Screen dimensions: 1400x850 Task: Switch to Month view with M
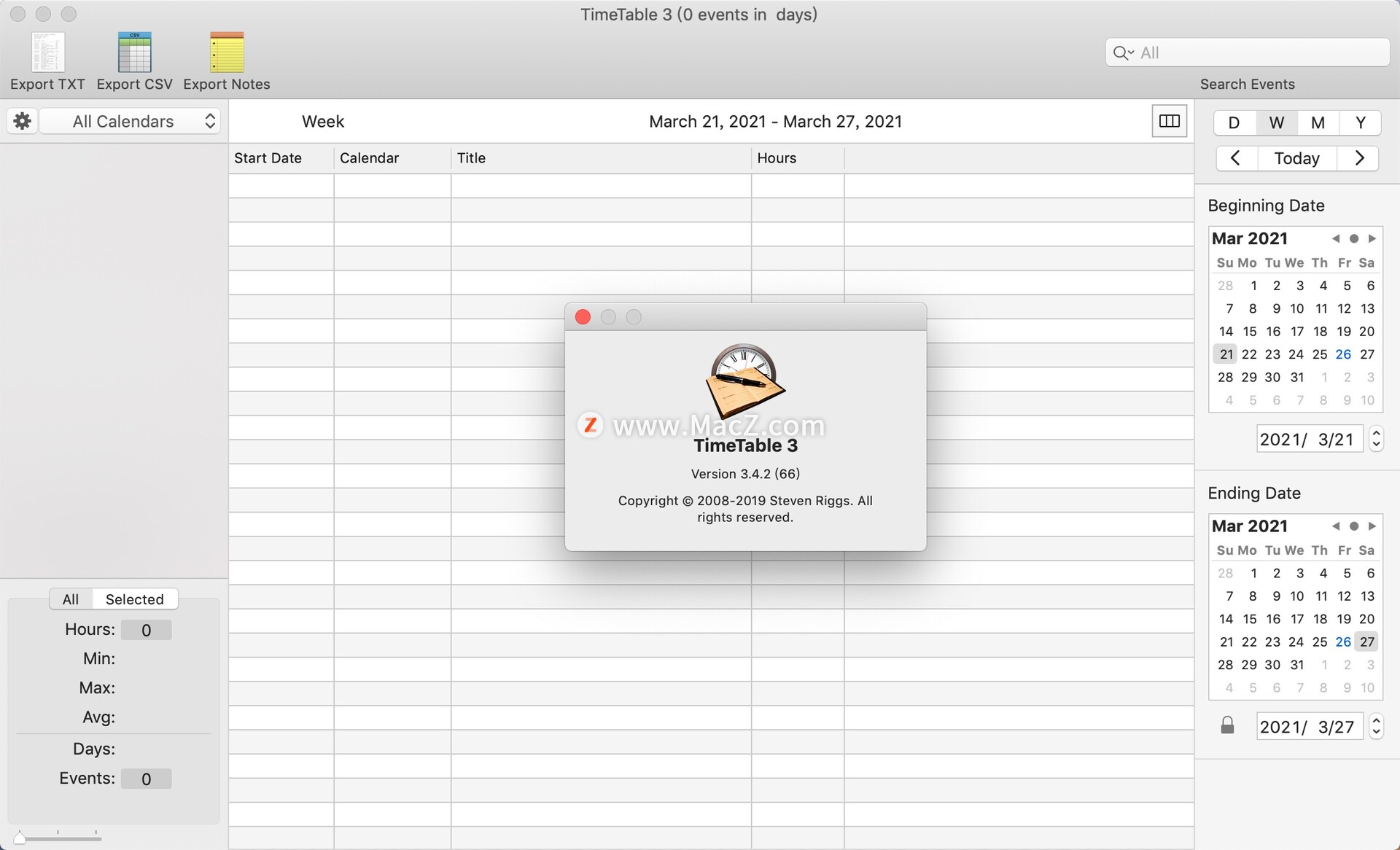tap(1318, 122)
